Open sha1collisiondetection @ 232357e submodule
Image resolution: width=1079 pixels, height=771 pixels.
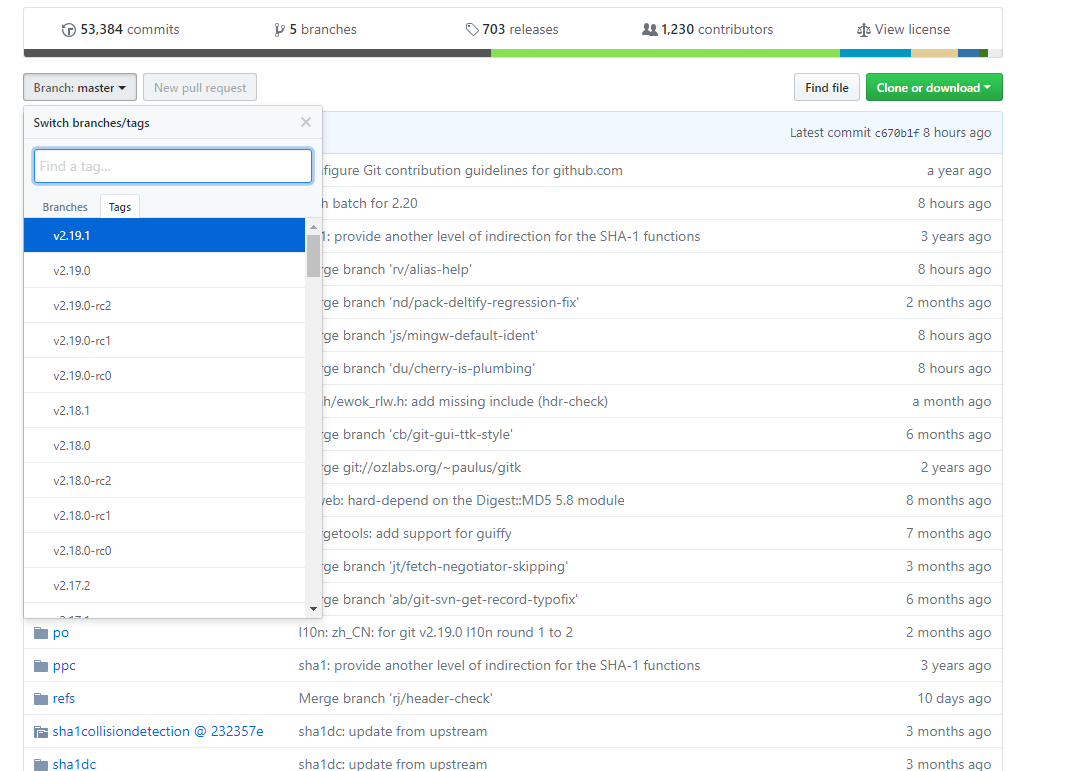click(158, 732)
